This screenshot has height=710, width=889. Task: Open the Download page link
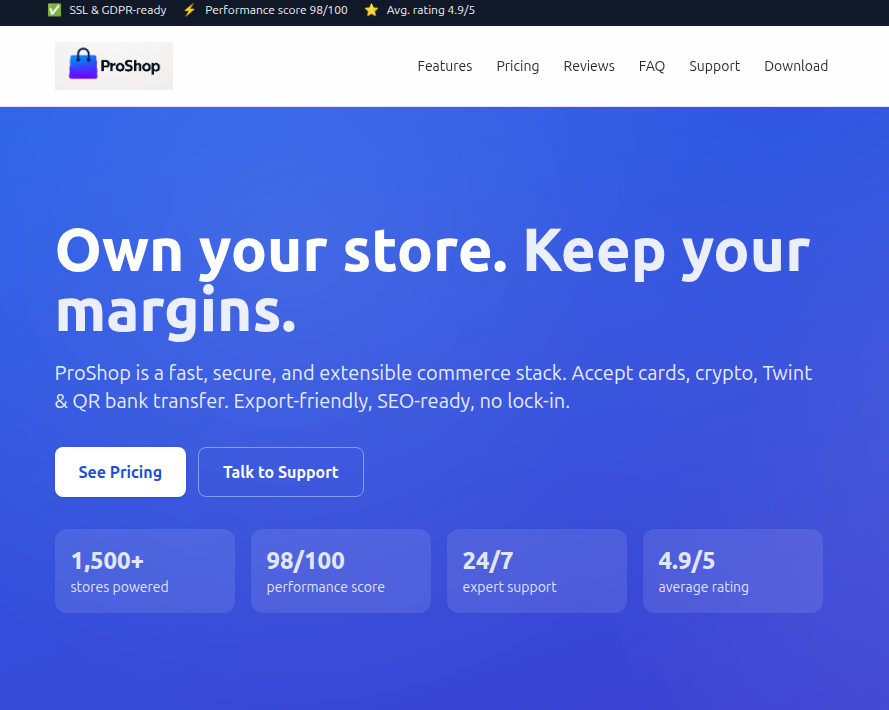(795, 66)
